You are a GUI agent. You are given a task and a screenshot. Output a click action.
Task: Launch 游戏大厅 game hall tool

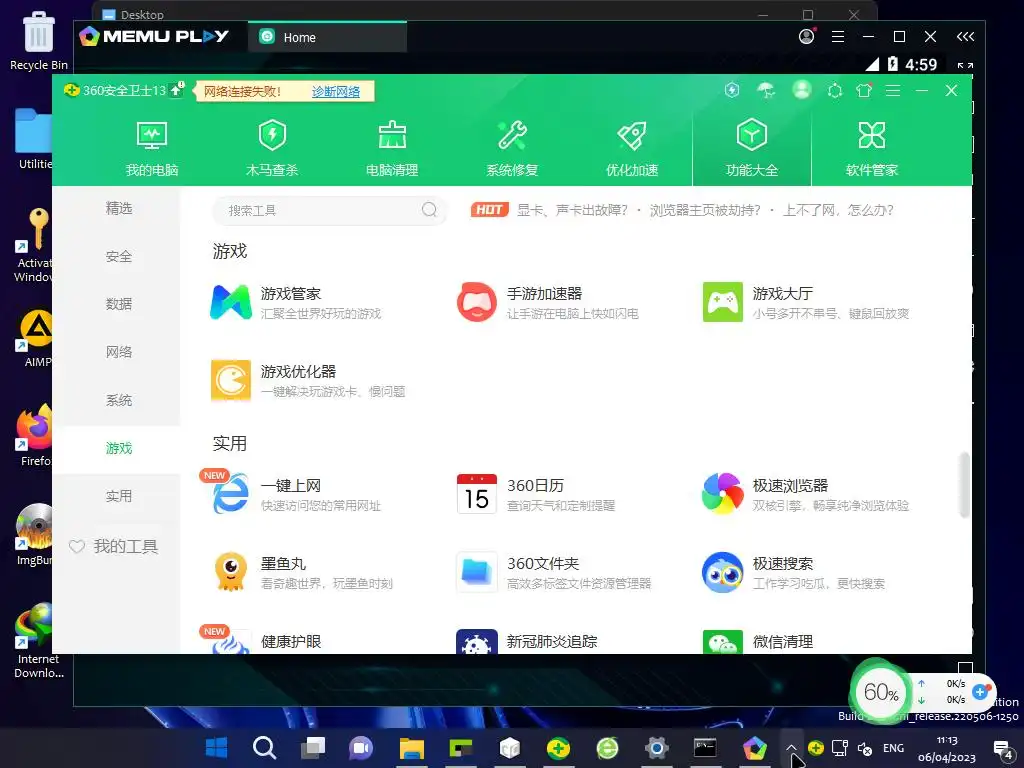point(805,302)
